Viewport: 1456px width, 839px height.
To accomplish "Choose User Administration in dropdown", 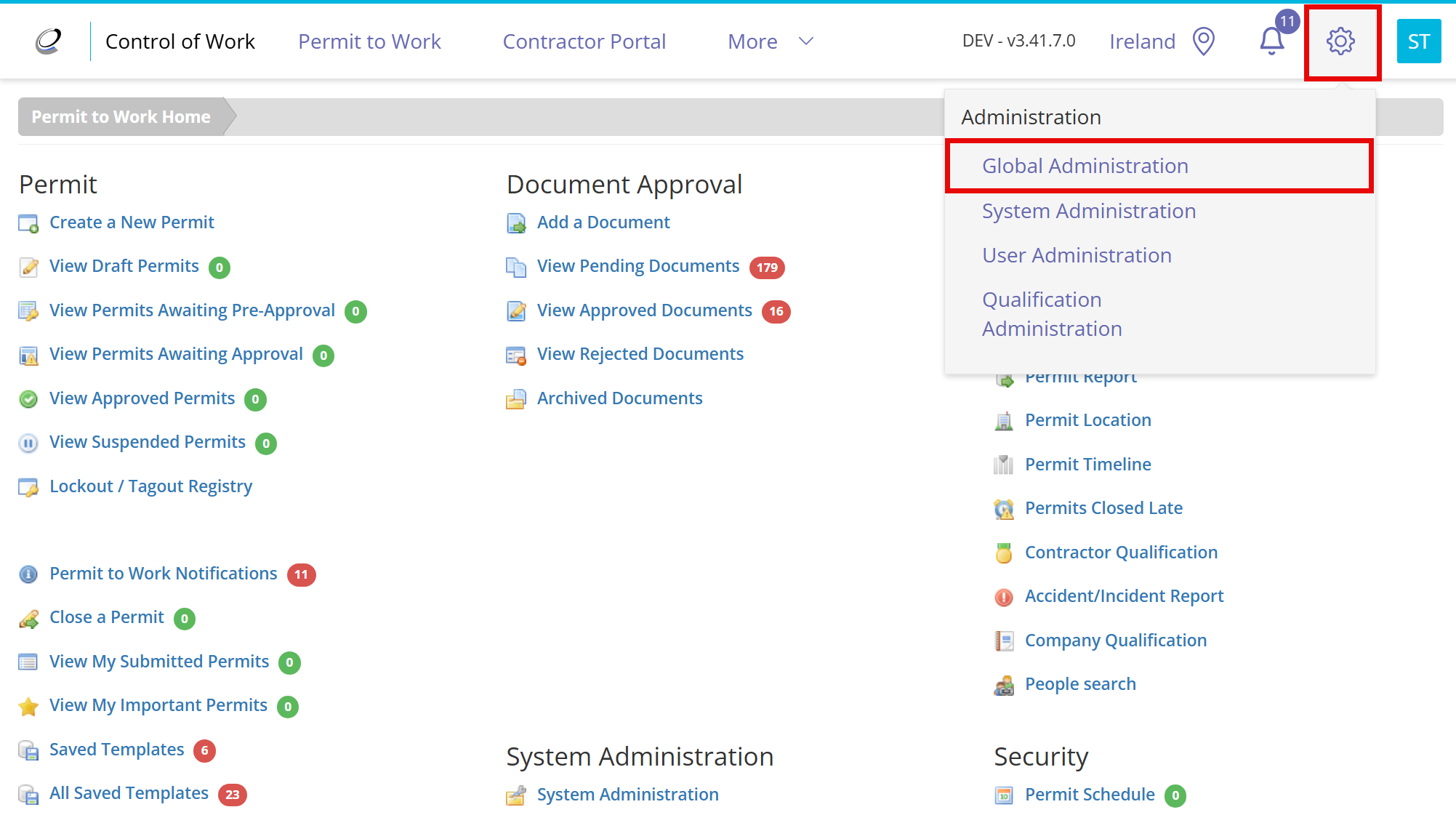I will click(1077, 255).
